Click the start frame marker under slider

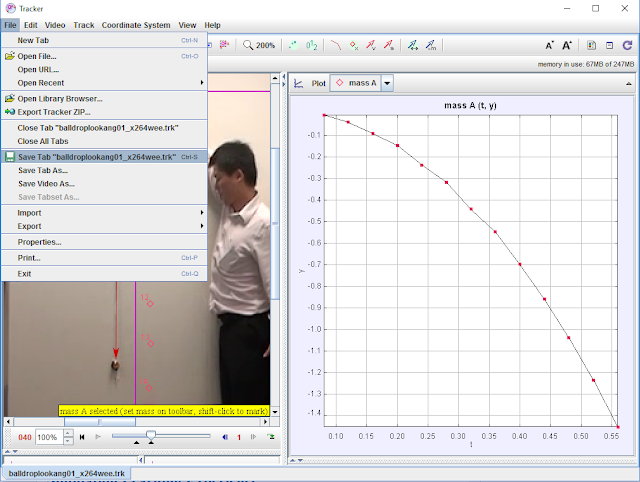point(136,443)
